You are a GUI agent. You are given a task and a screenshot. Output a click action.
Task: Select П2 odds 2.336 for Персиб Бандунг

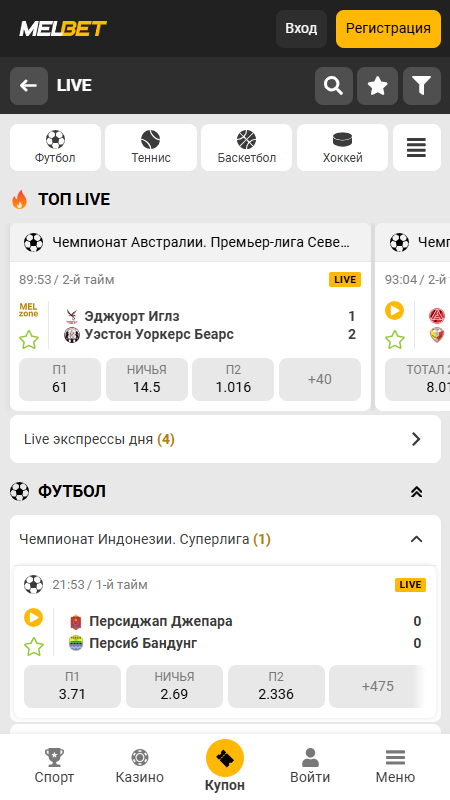click(276, 686)
